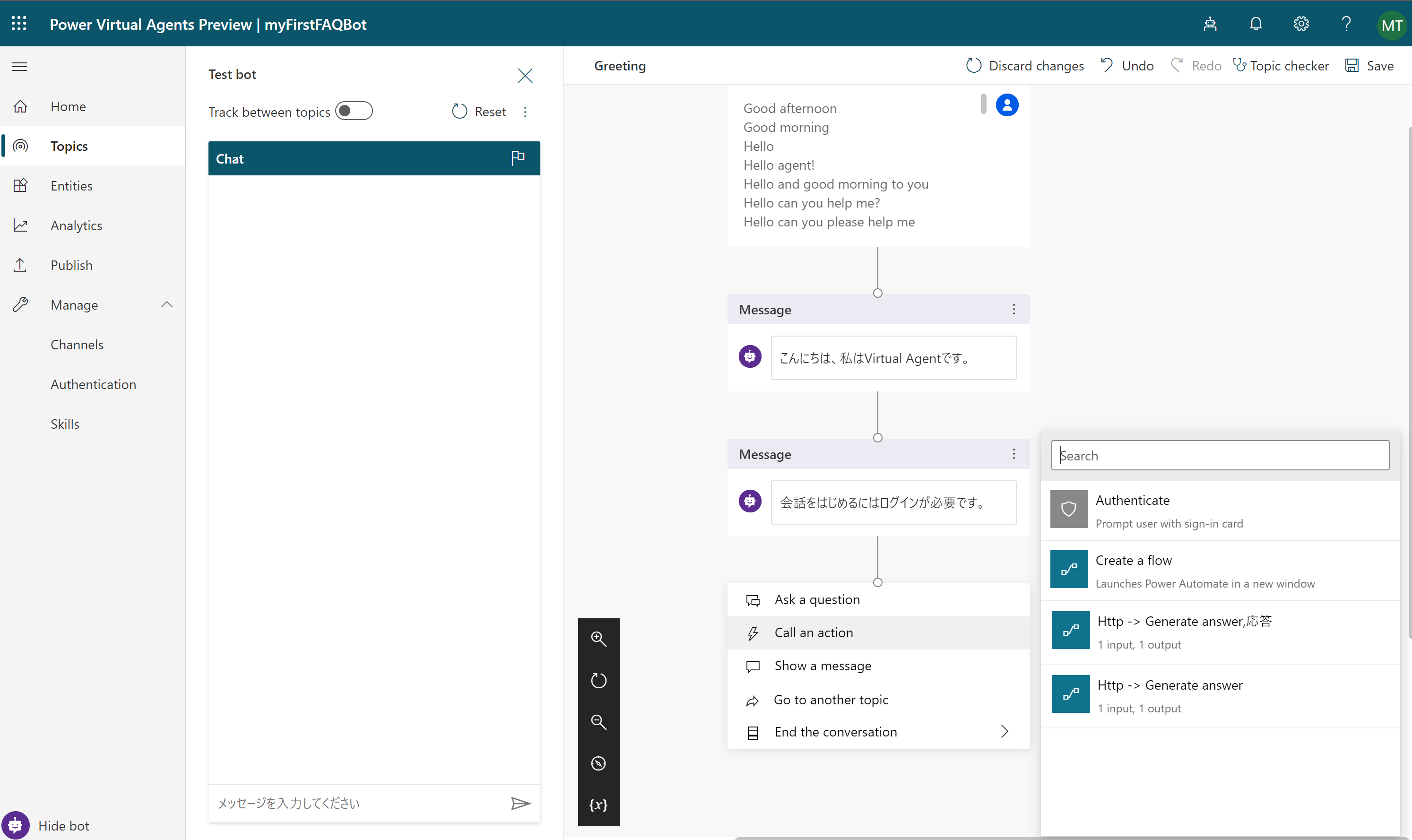Collapse the Manage section chevron

(x=166, y=304)
